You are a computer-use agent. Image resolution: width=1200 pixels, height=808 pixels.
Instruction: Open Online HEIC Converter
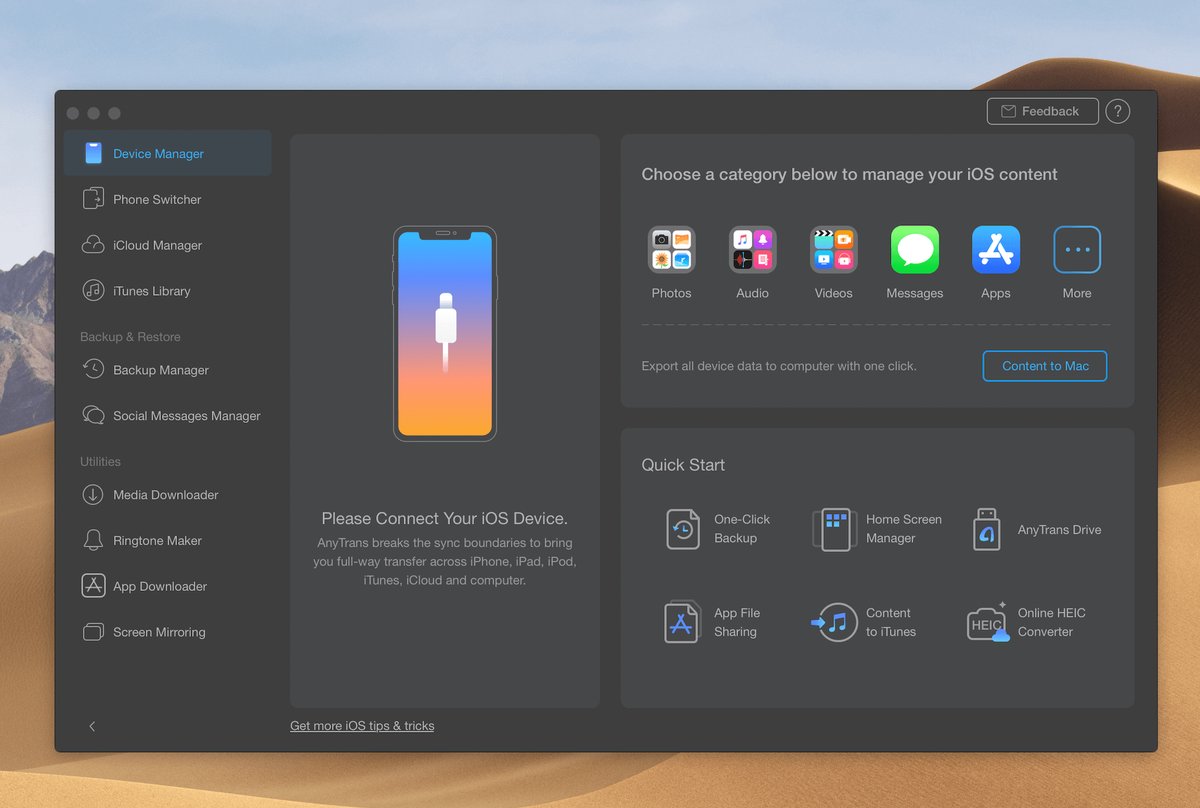click(988, 622)
